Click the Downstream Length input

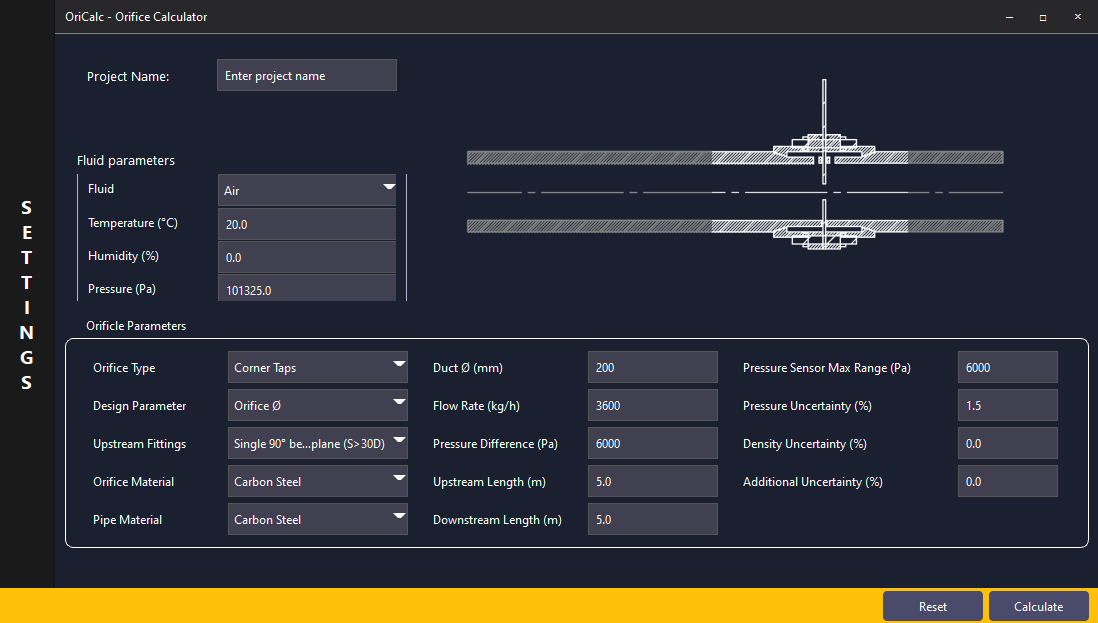[652, 519]
